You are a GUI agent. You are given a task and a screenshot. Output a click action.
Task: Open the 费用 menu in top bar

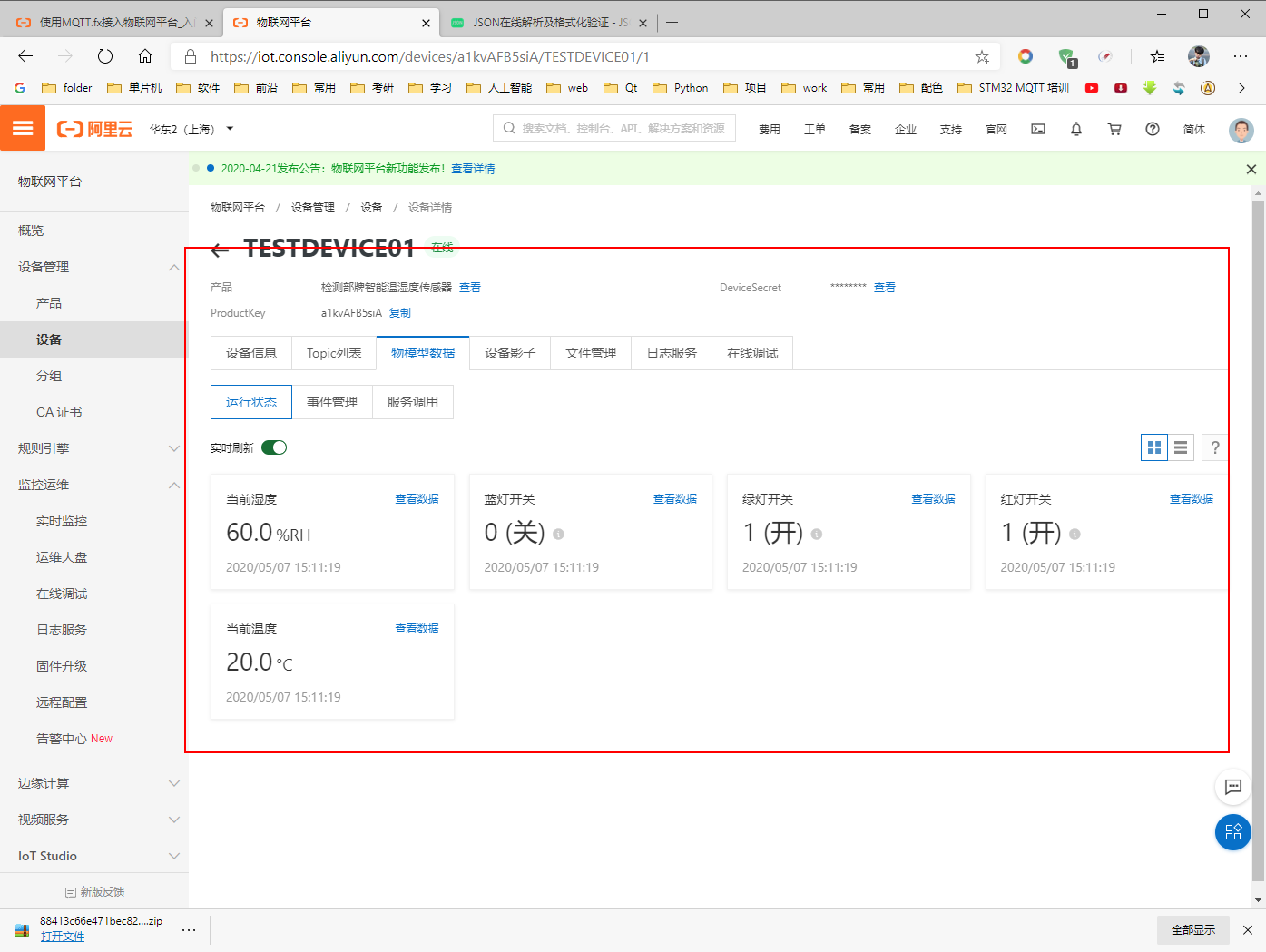pos(770,129)
